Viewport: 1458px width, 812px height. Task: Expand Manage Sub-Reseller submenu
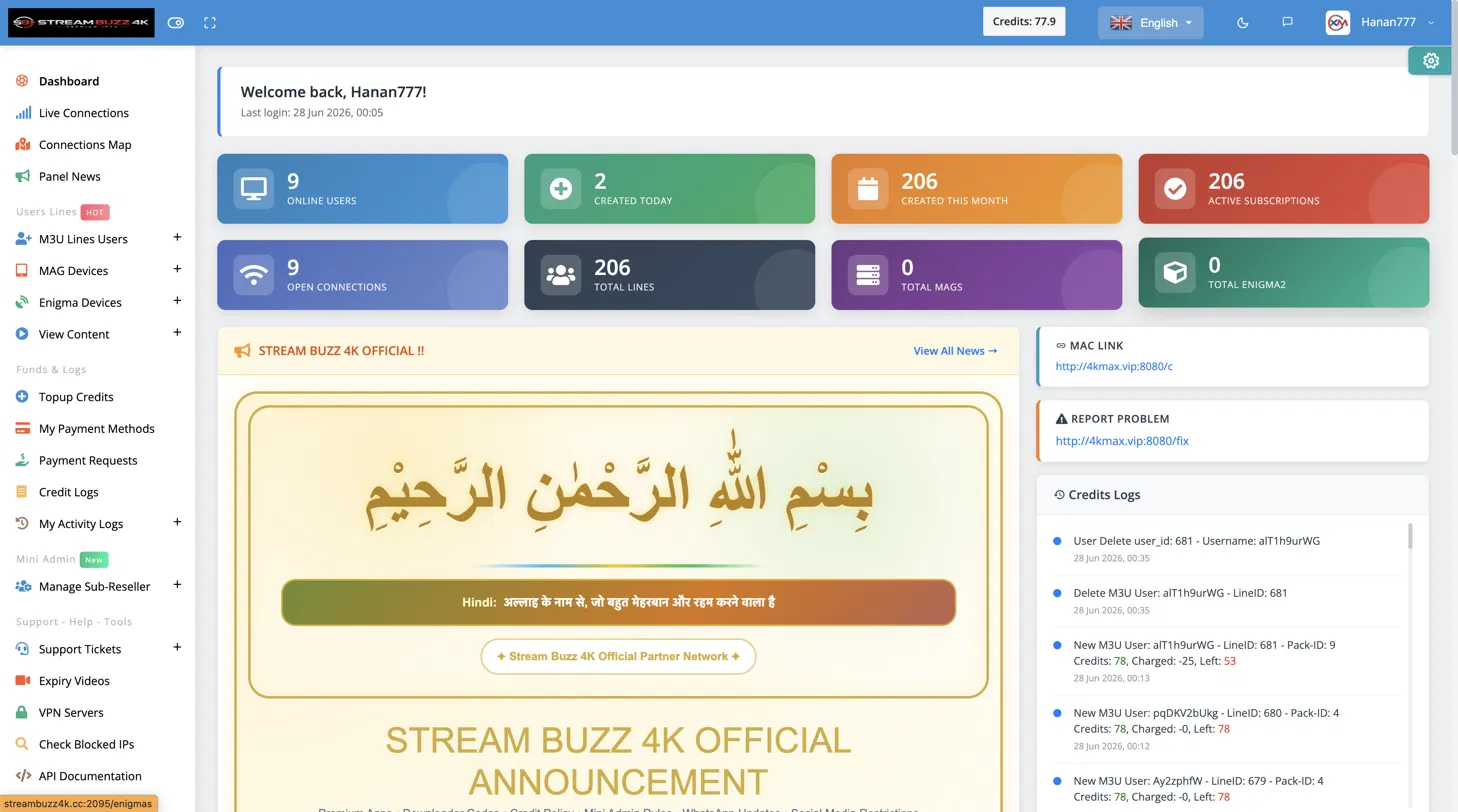pos(177,585)
